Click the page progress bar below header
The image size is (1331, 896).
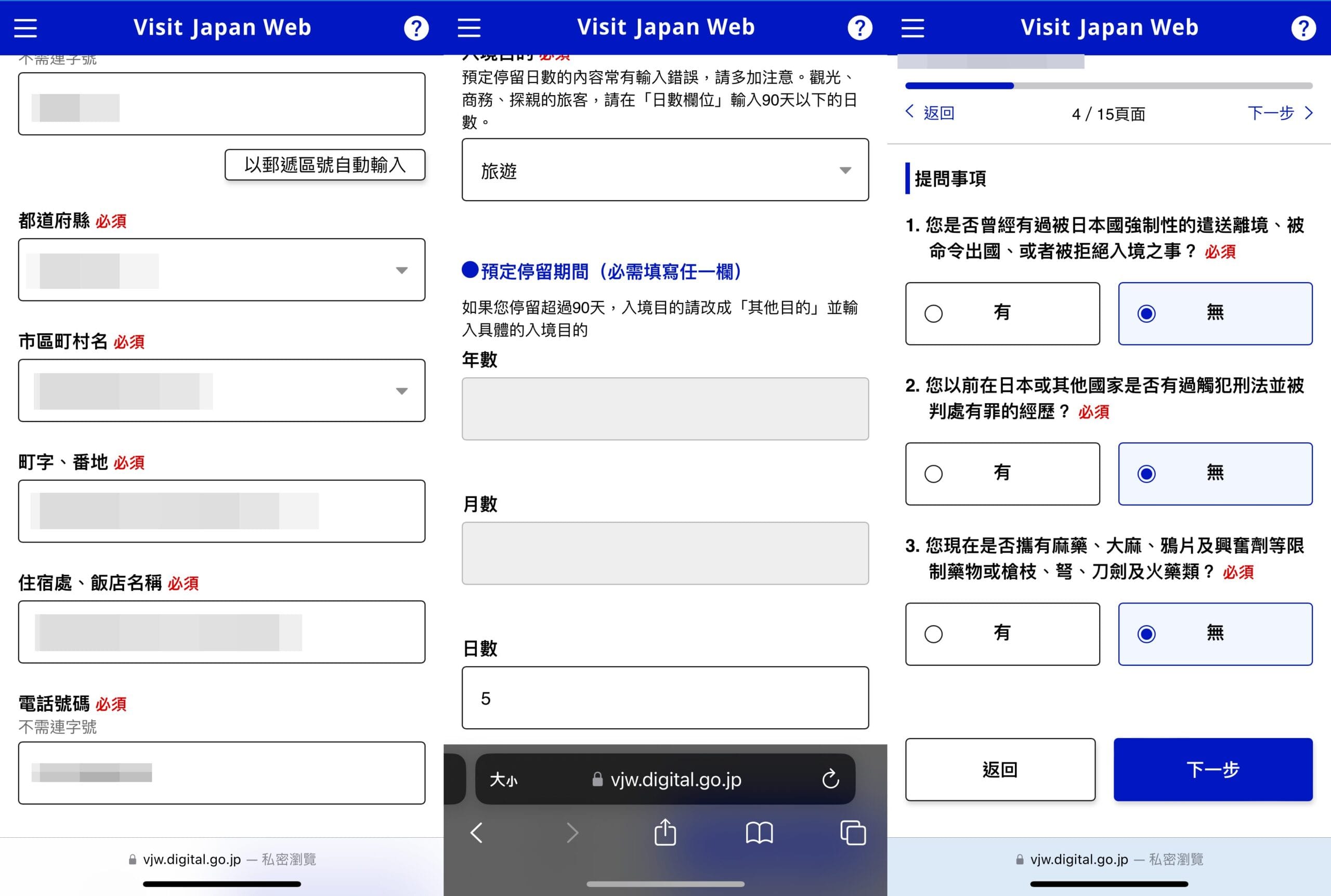coord(1108,86)
